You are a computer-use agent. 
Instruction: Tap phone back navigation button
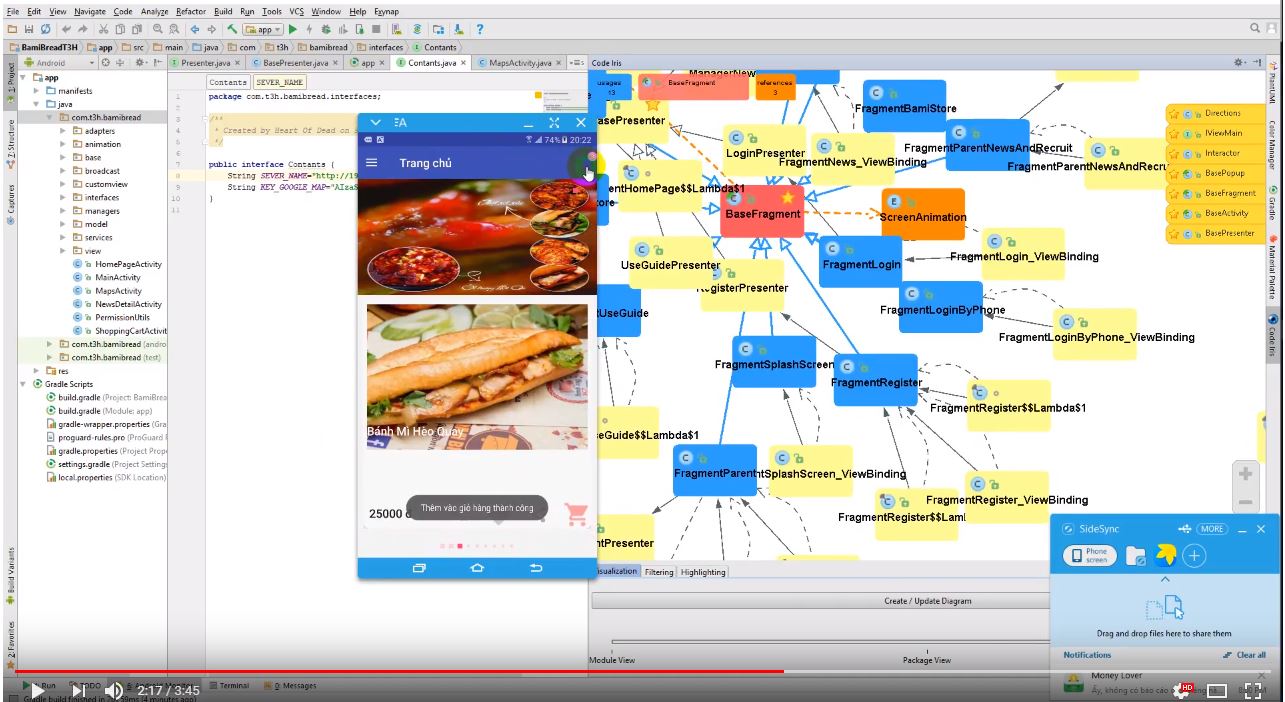pos(536,568)
